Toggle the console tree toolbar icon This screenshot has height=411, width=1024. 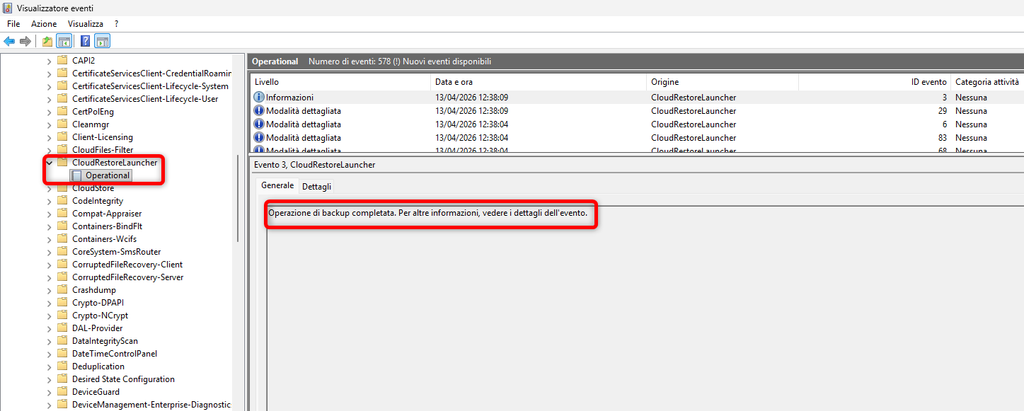click(x=64, y=41)
